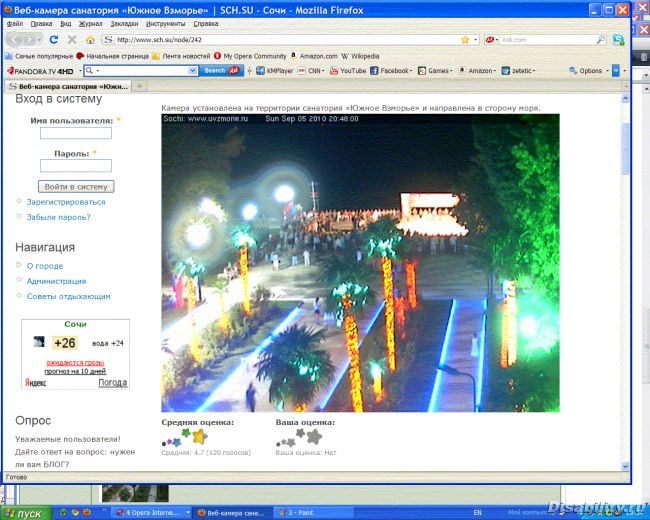Viewport: 650px width, 520px height.
Task: Open the Инструменты menu
Action: coord(165,22)
